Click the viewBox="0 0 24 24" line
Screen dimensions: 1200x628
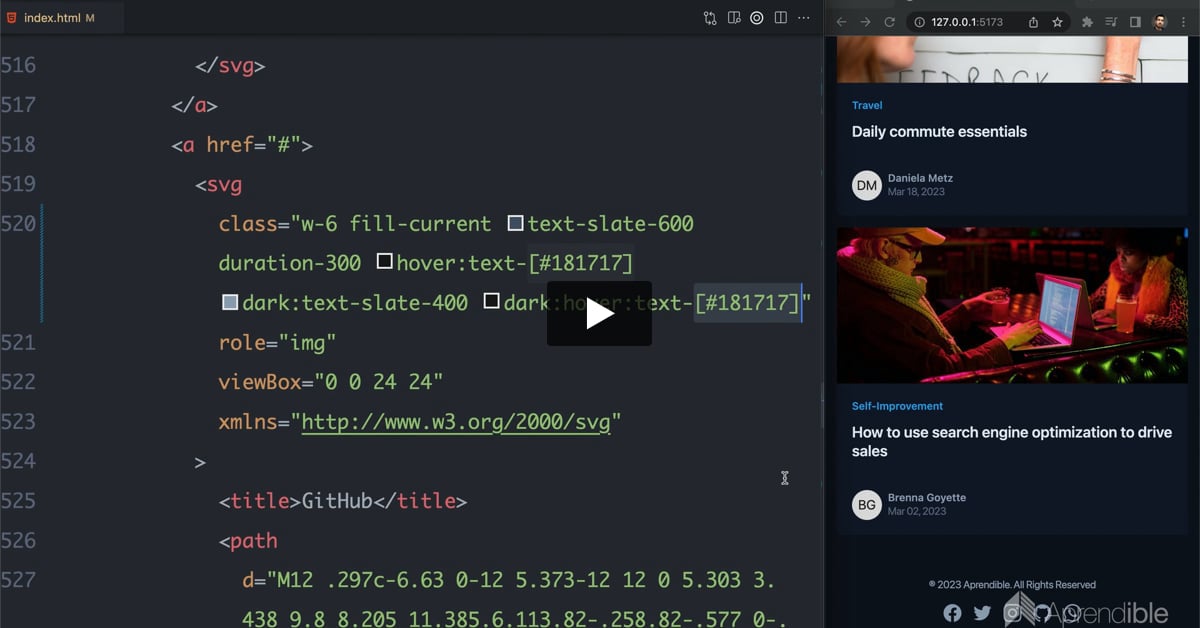click(x=331, y=381)
